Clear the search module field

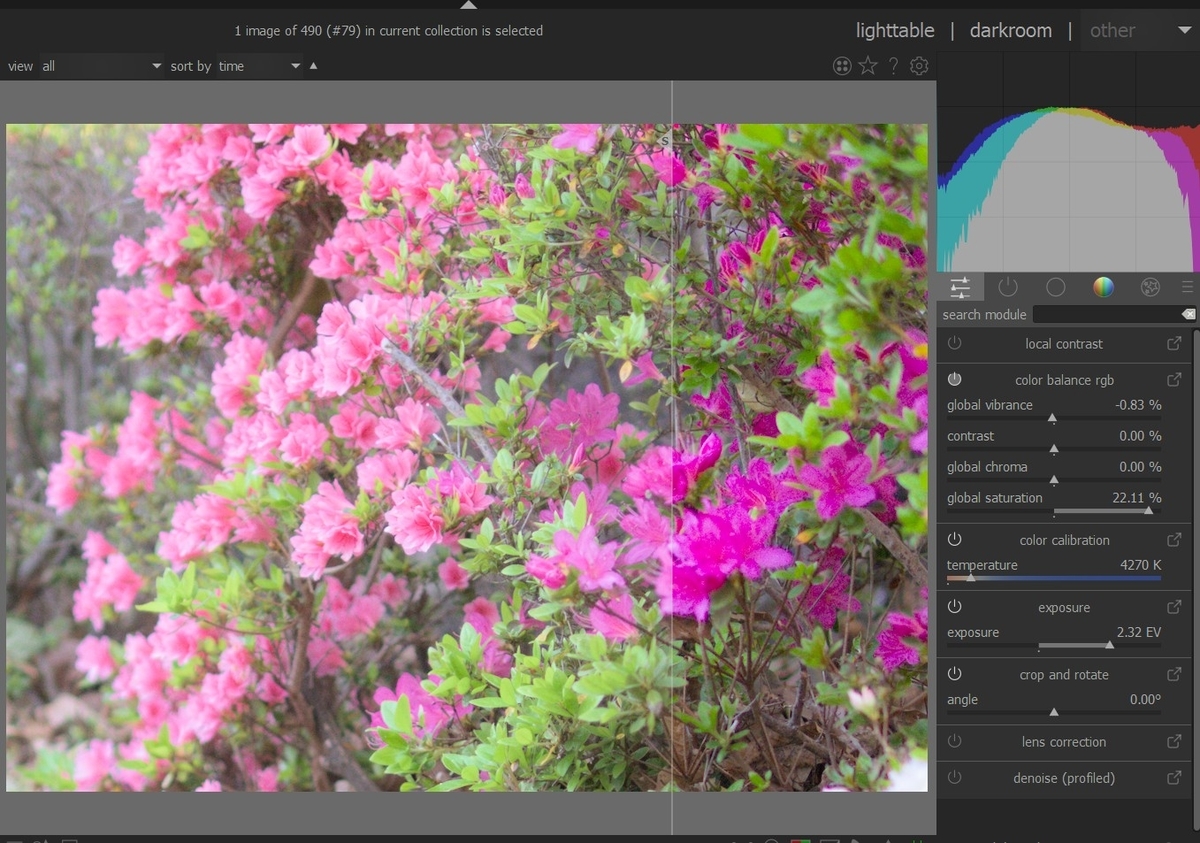pyautogui.click(x=1188, y=314)
